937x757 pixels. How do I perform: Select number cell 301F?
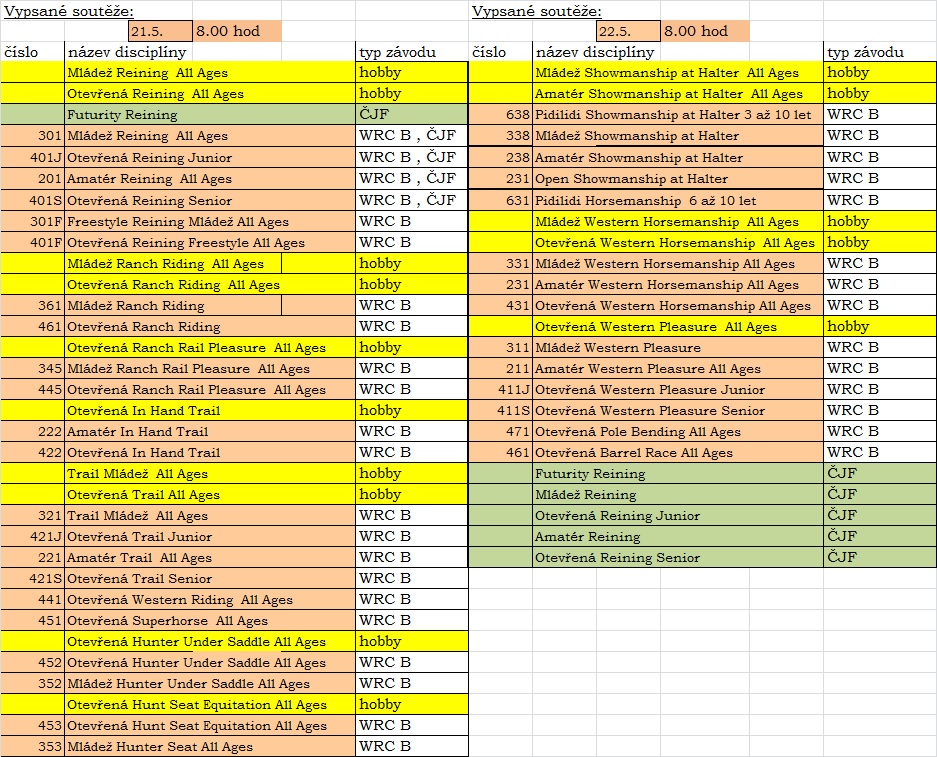tap(33, 221)
